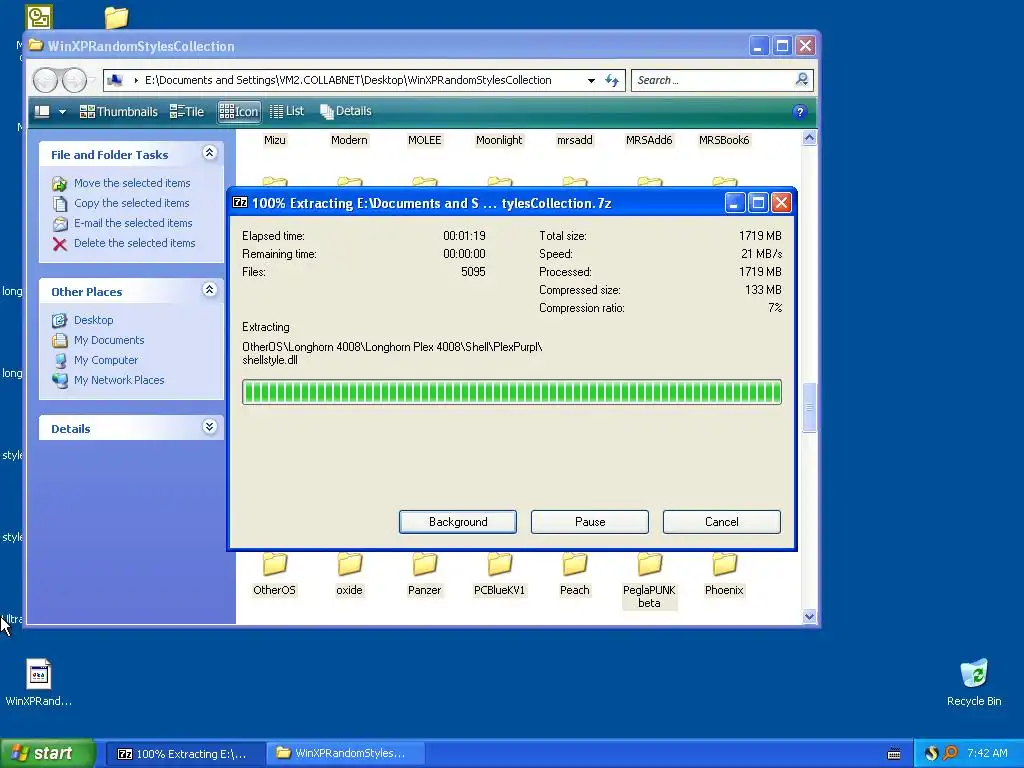The image size is (1024, 768).
Task: Open the blue Help question mark icon
Action: coord(799,112)
